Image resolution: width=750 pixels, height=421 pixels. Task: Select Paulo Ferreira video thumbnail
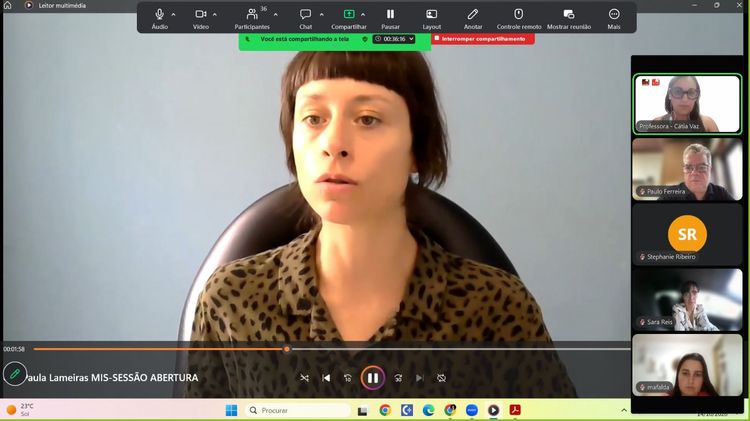(687, 169)
